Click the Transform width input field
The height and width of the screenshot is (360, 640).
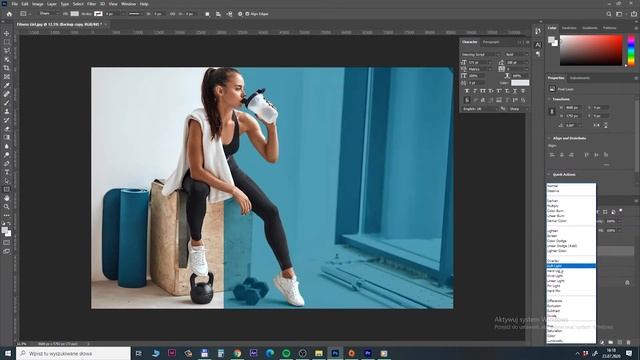tap(574, 108)
